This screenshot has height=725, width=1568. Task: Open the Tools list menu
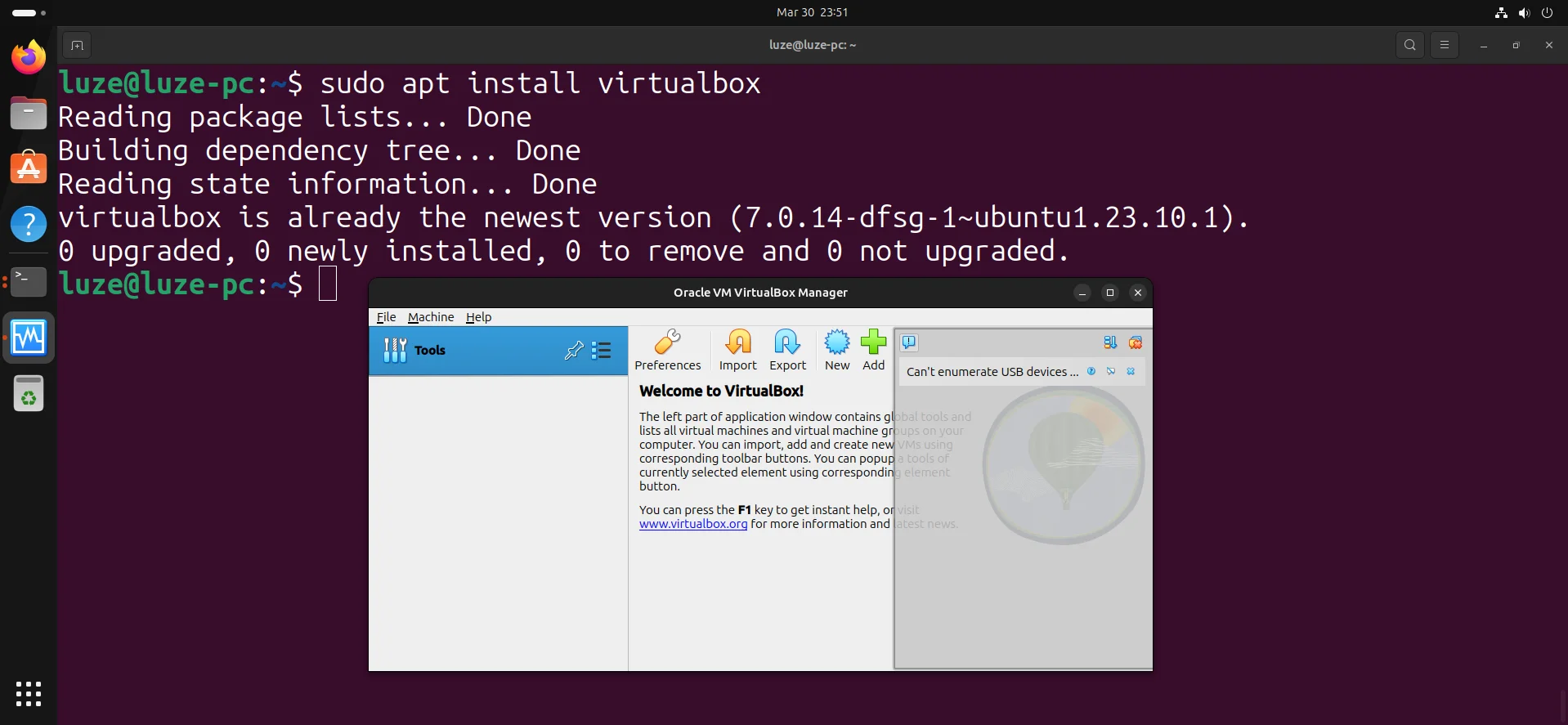(602, 351)
